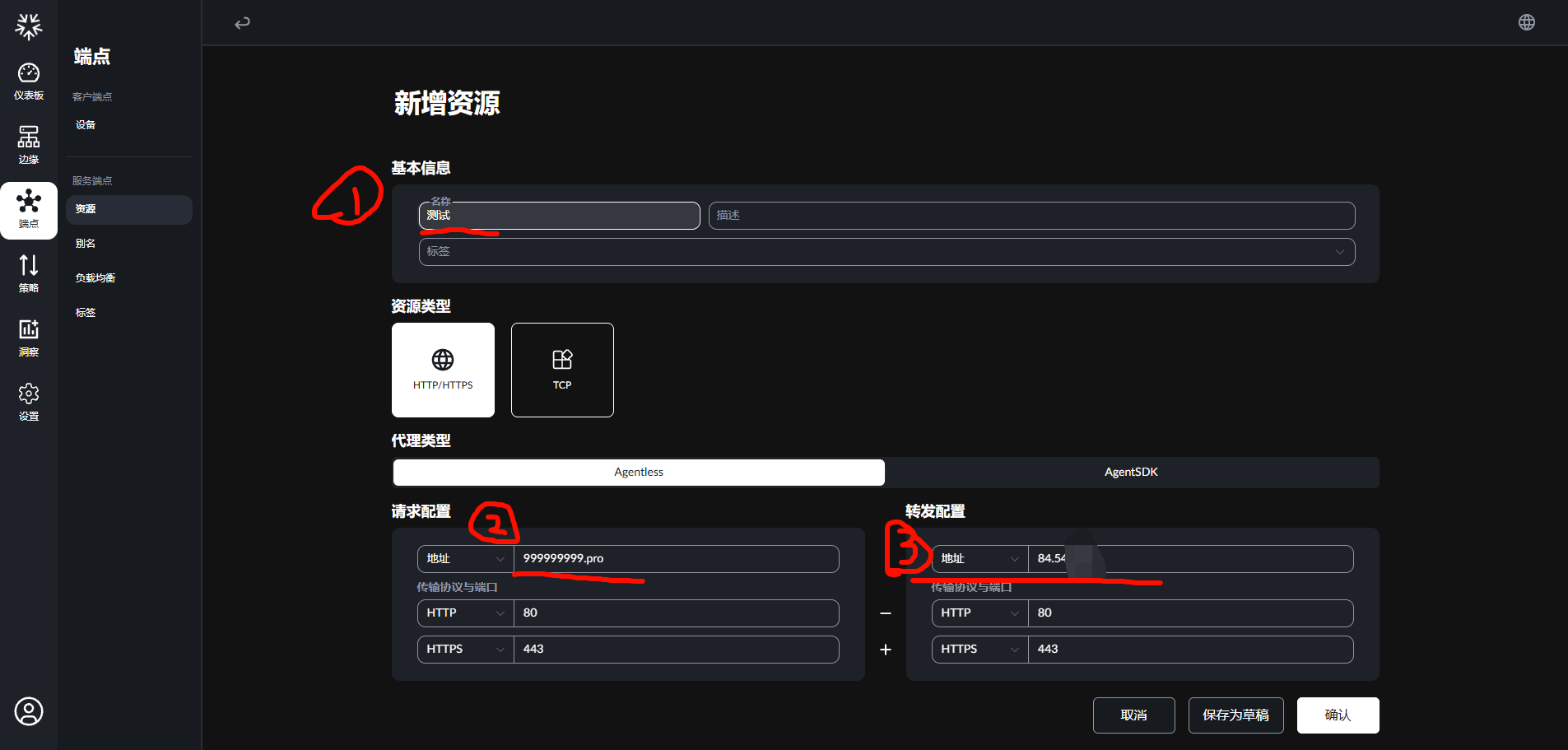Expand the 标签 tags dropdown
The image size is (1568, 750).
point(887,252)
